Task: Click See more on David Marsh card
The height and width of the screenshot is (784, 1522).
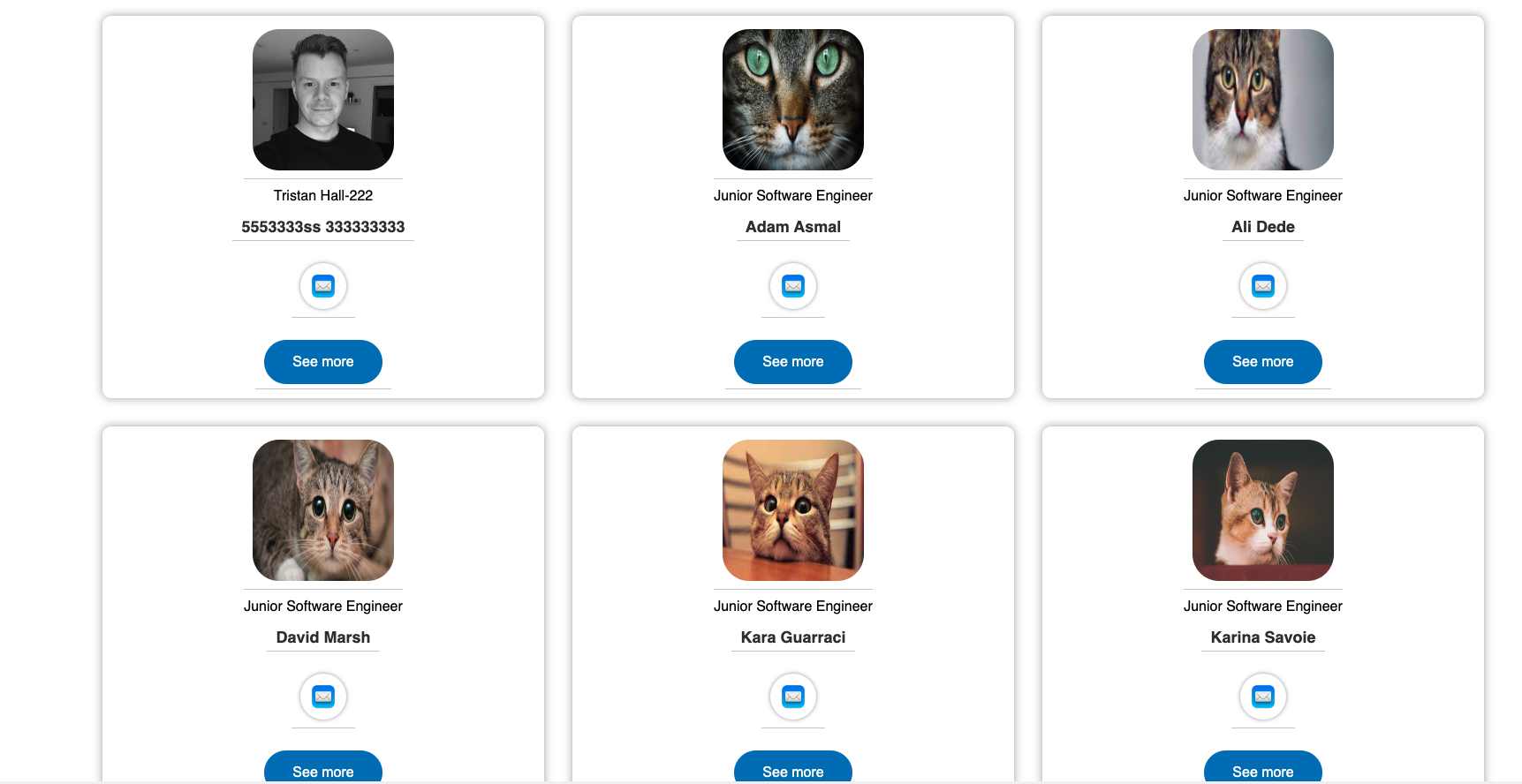Action: [x=323, y=766]
